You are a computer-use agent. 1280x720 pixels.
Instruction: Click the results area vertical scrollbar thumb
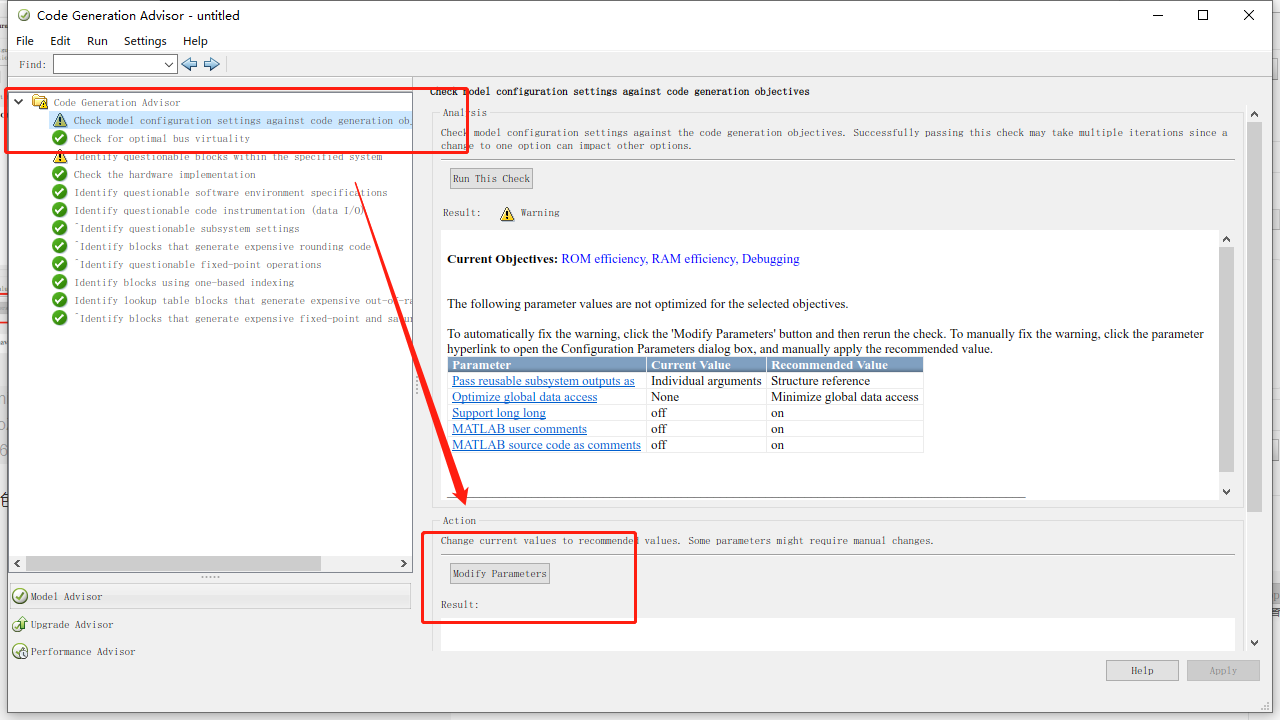click(x=1226, y=359)
